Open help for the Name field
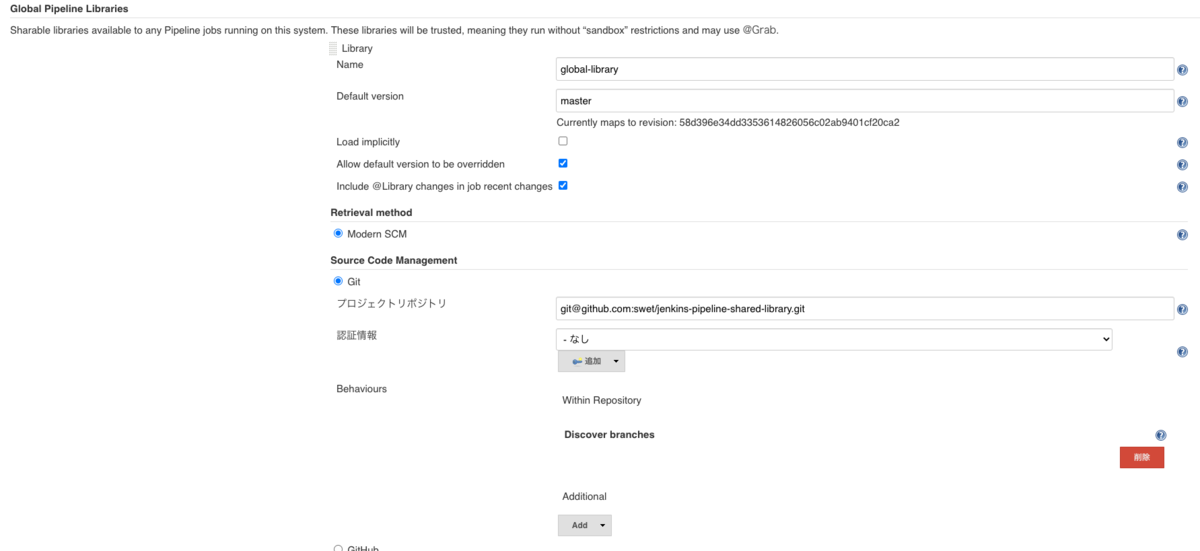This screenshot has width=1200, height=551. click(1182, 70)
